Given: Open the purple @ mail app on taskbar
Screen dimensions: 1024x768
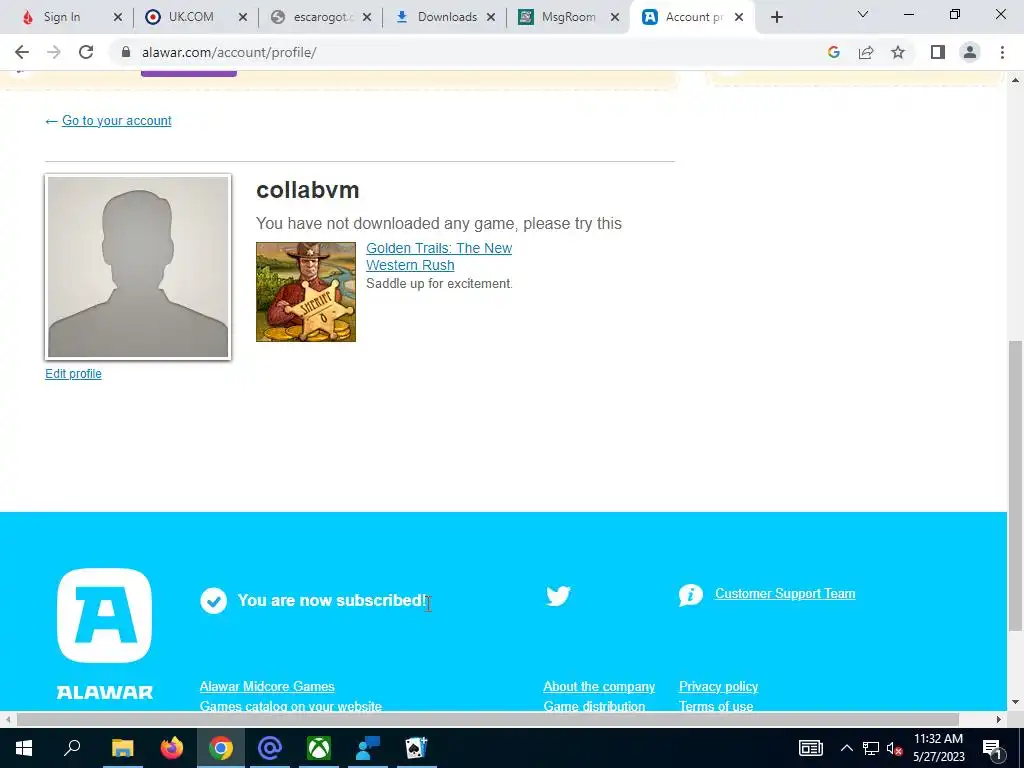Looking at the screenshot, I should [270, 748].
